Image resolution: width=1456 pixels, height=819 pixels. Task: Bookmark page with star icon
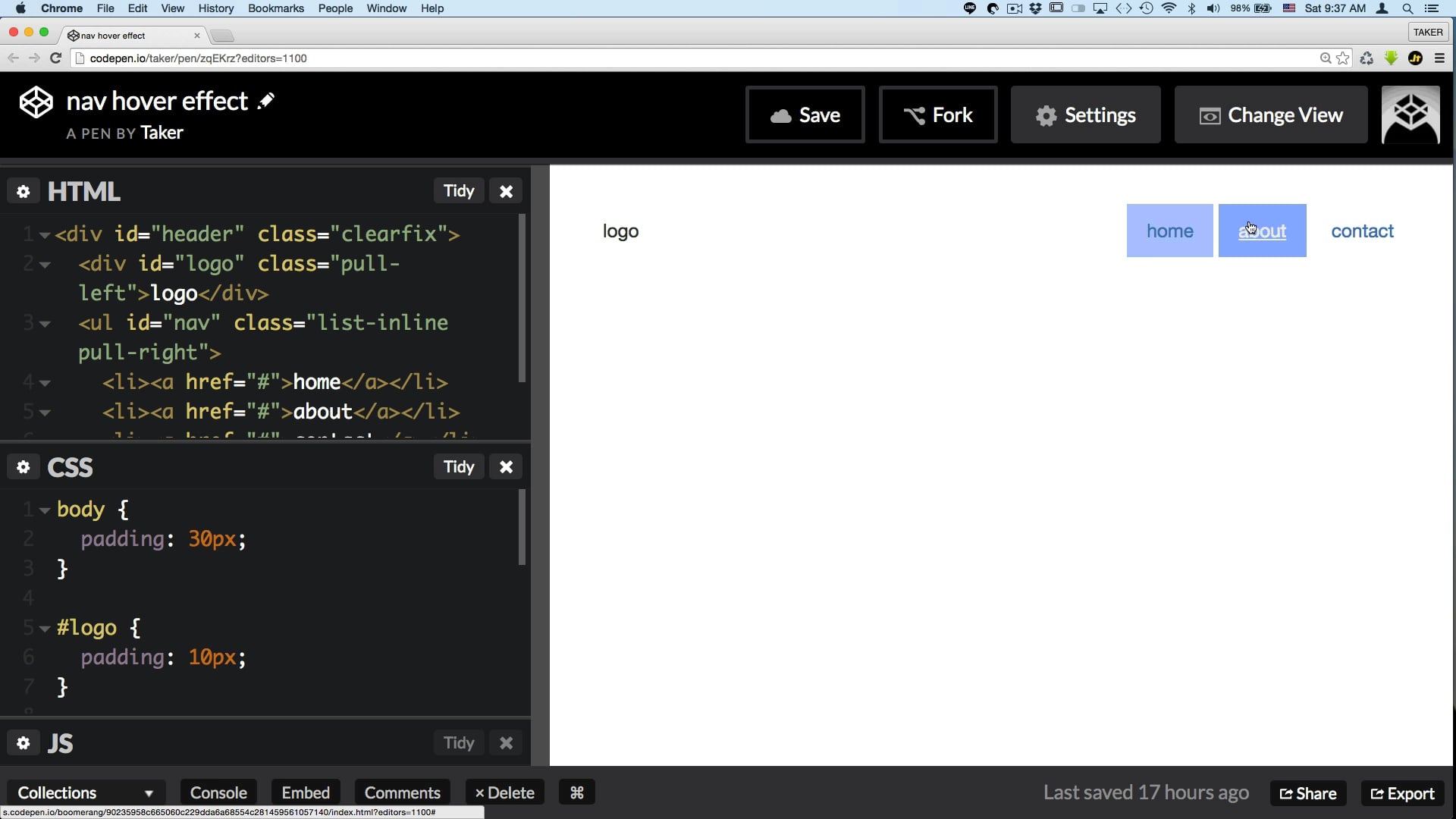[x=1343, y=58]
